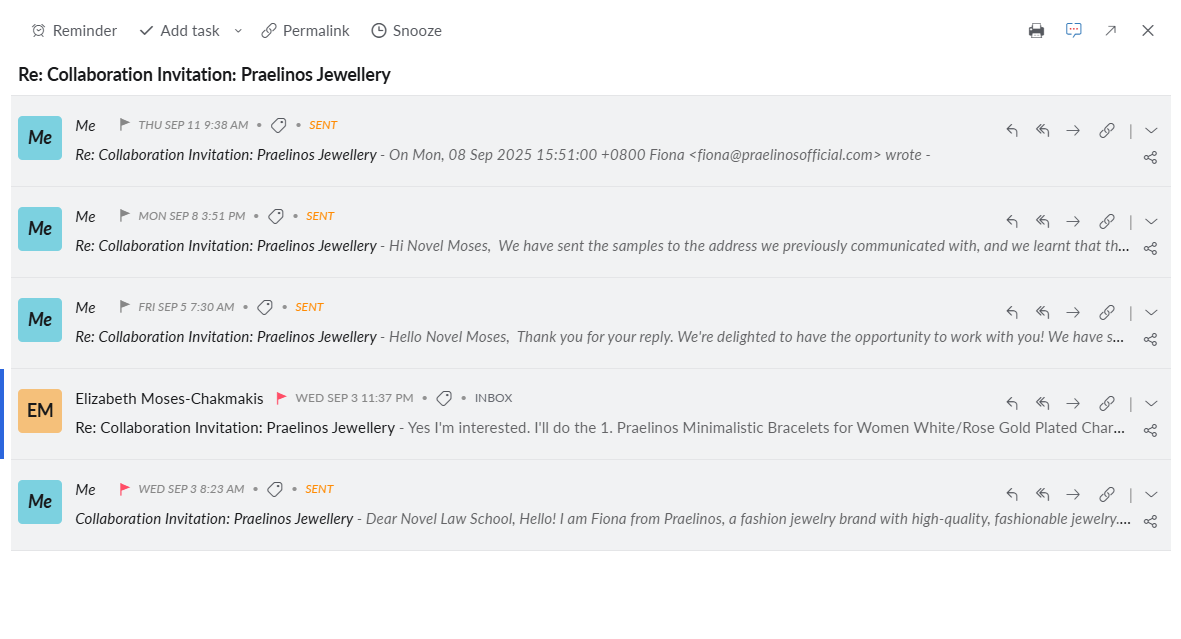This screenshot has height=639, width=1181.
Task: Share the Wed Sep 3 8:23 AM message
Action: (x=1150, y=521)
